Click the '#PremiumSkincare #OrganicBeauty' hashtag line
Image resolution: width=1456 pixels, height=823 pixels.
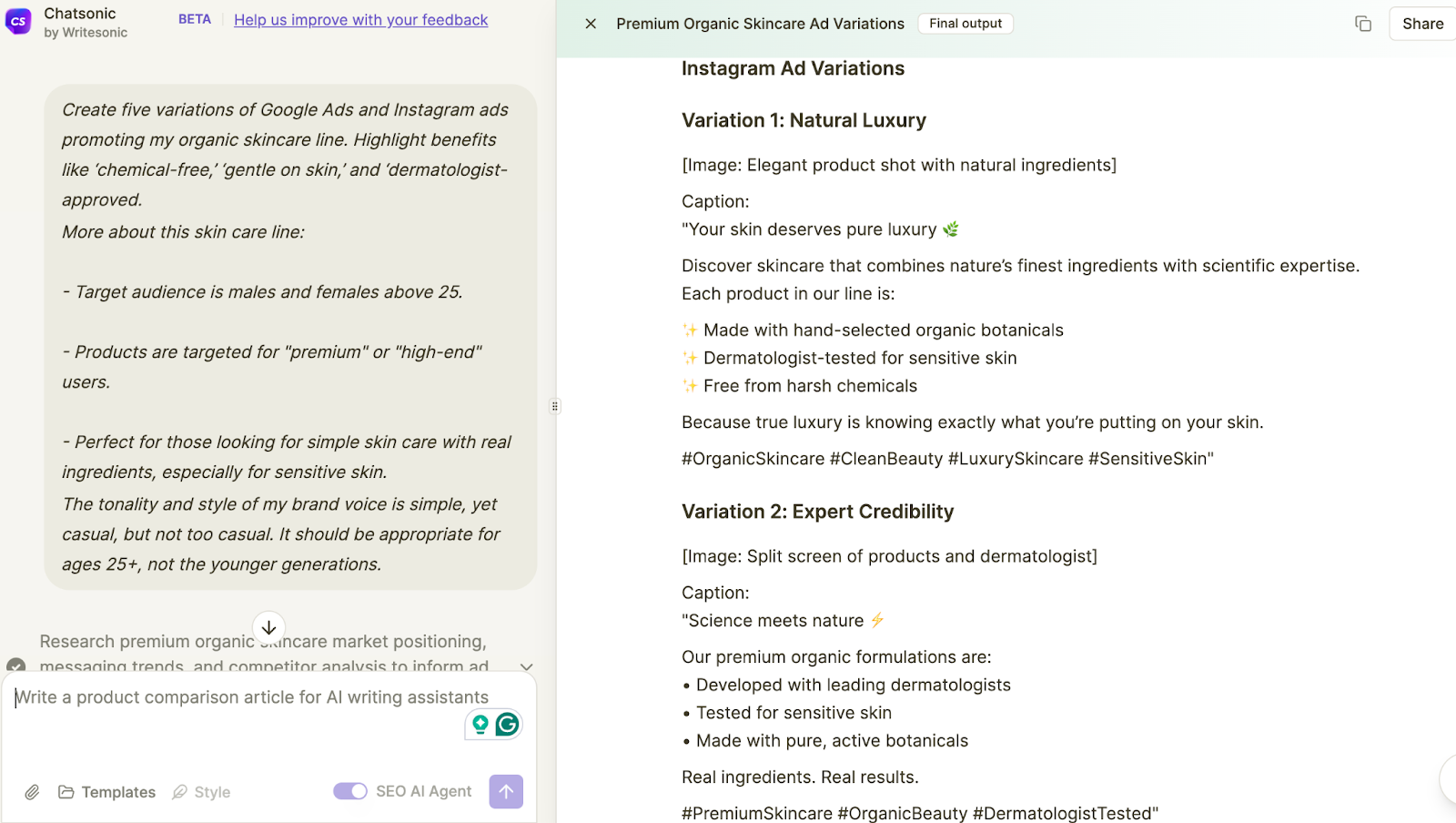pos(920,813)
